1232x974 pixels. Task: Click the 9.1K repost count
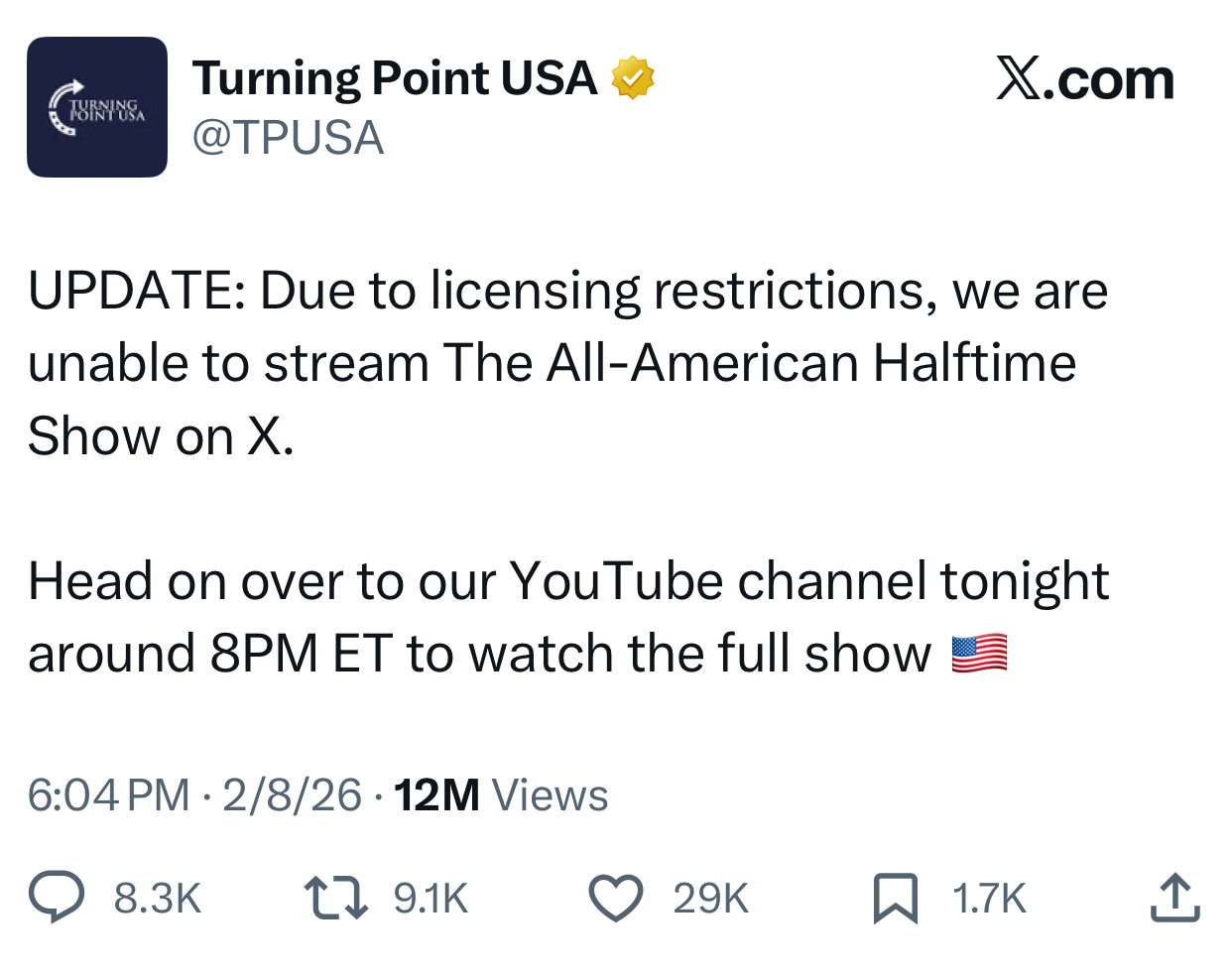tap(431, 899)
